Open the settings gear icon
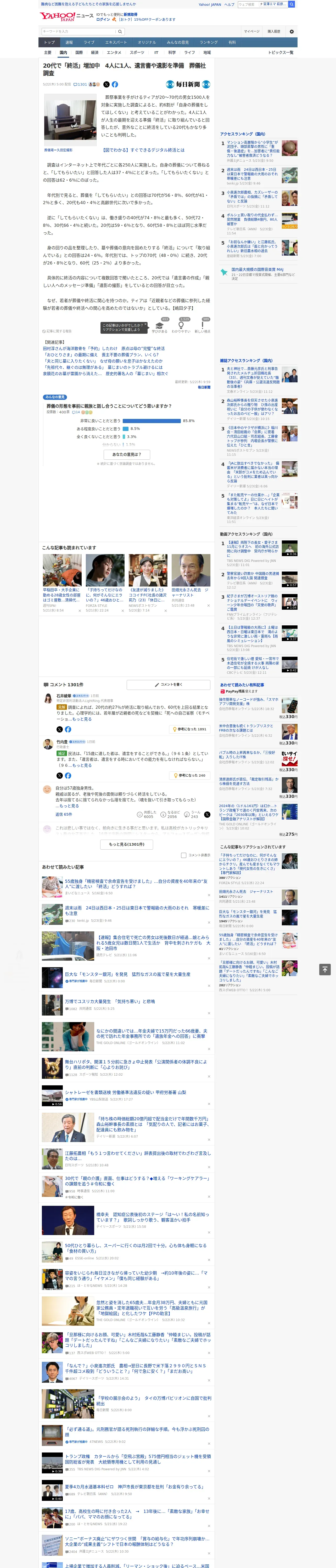This screenshot has width=336, height=1568. (x=292, y=32)
